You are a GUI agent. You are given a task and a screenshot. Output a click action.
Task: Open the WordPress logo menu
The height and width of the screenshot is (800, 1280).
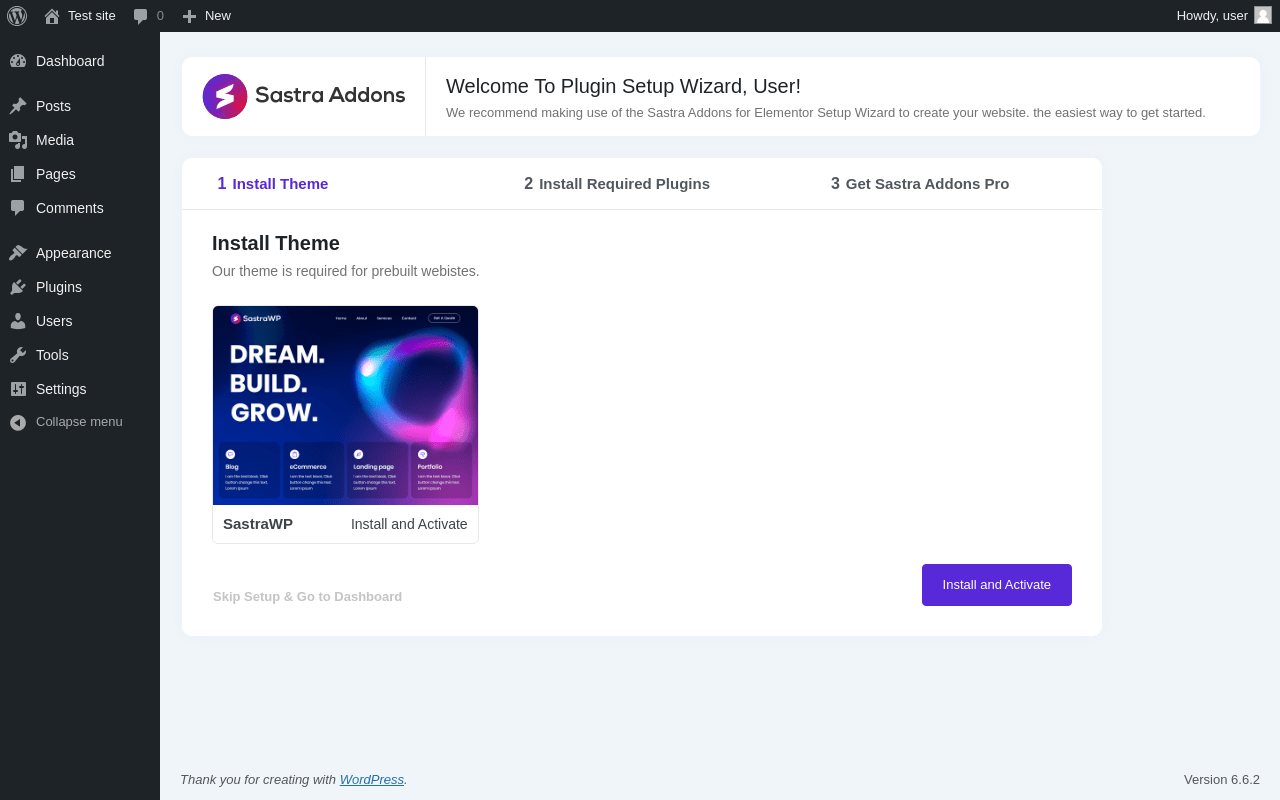[17, 16]
